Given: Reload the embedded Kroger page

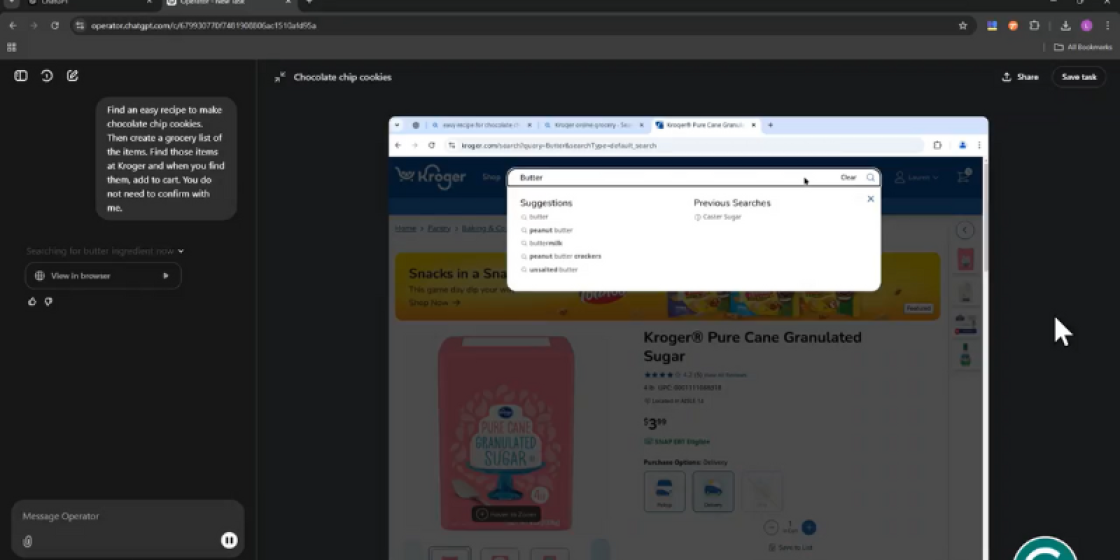Looking at the screenshot, I should [431, 145].
